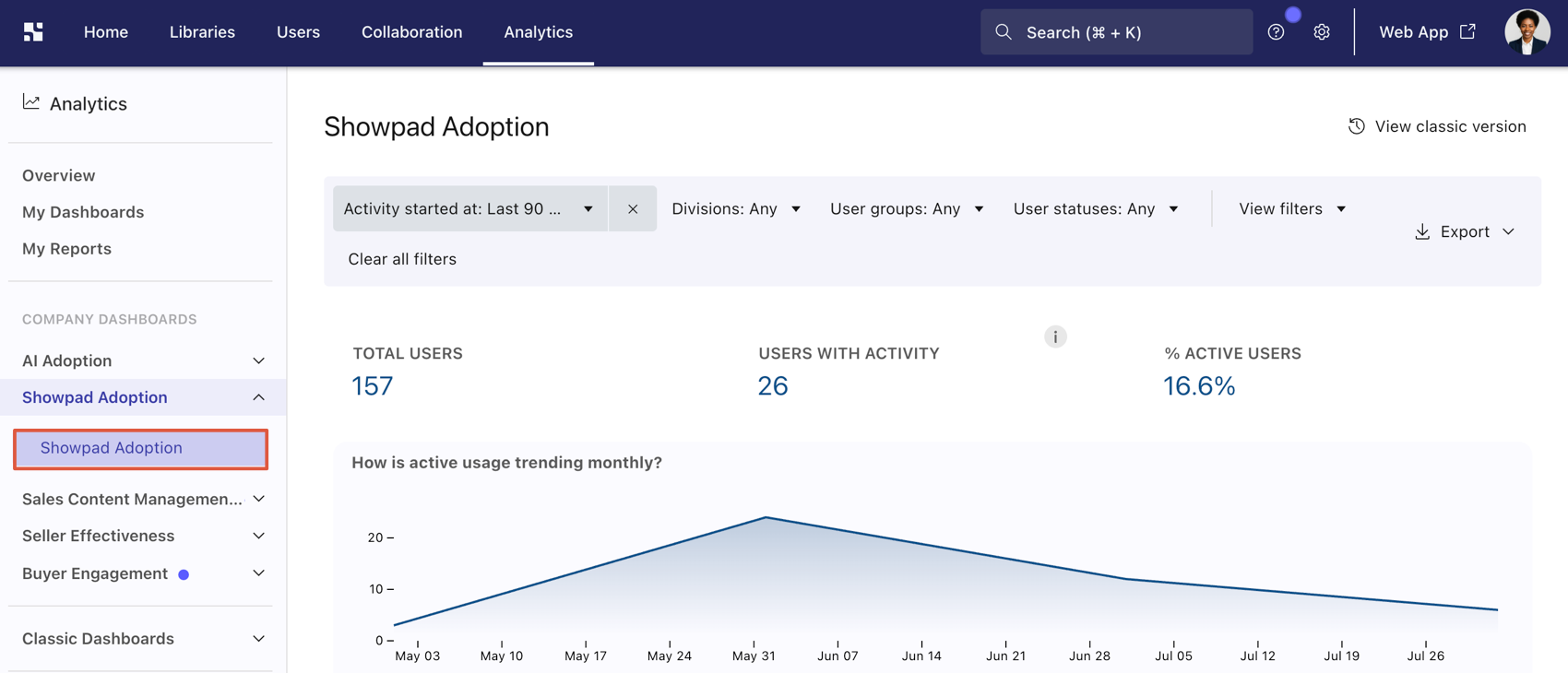Open the Export dropdown chevron
This screenshot has width=1568, height=673.
(1508, 231)
